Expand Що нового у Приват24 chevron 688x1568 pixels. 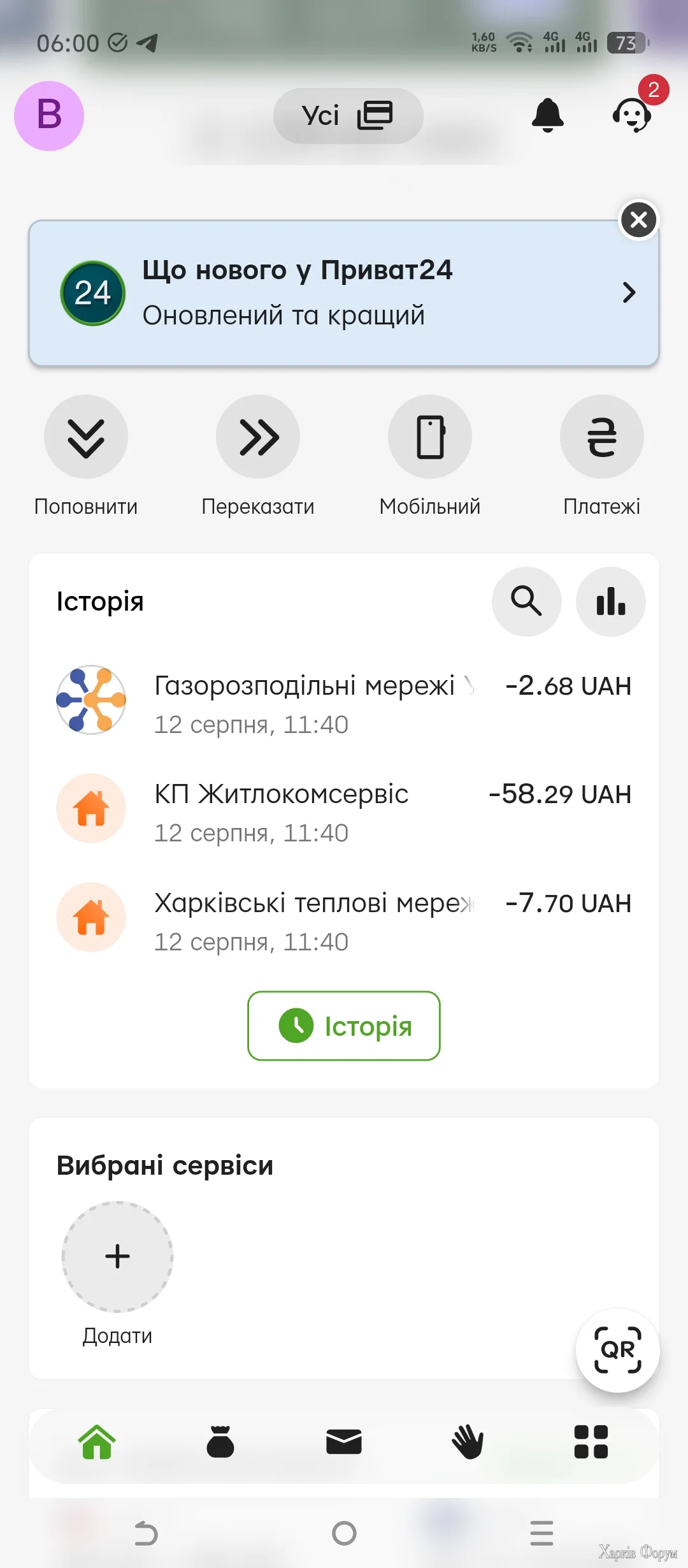coord(629,293)
